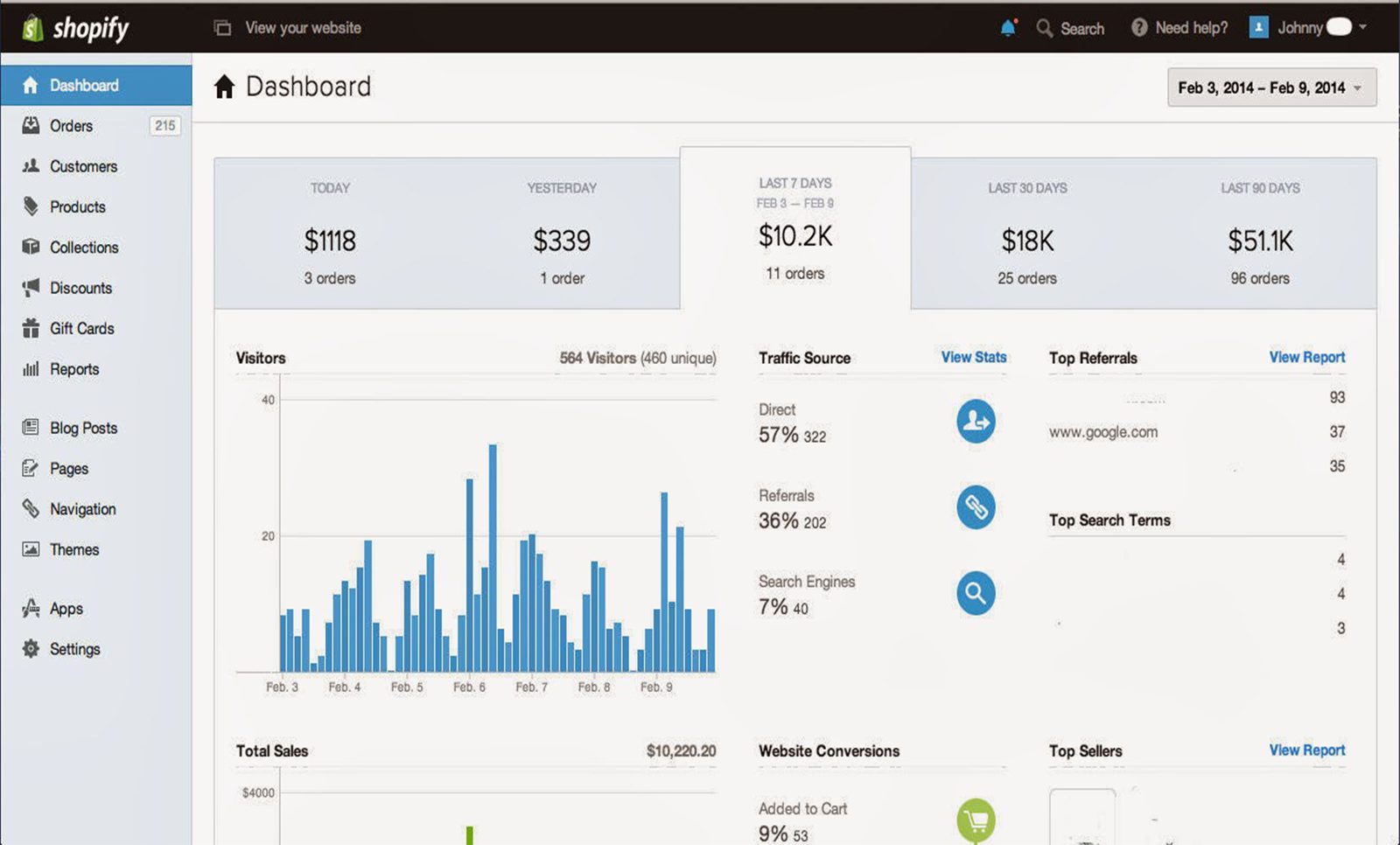Click the Added to Cart icon

(976, 820)
